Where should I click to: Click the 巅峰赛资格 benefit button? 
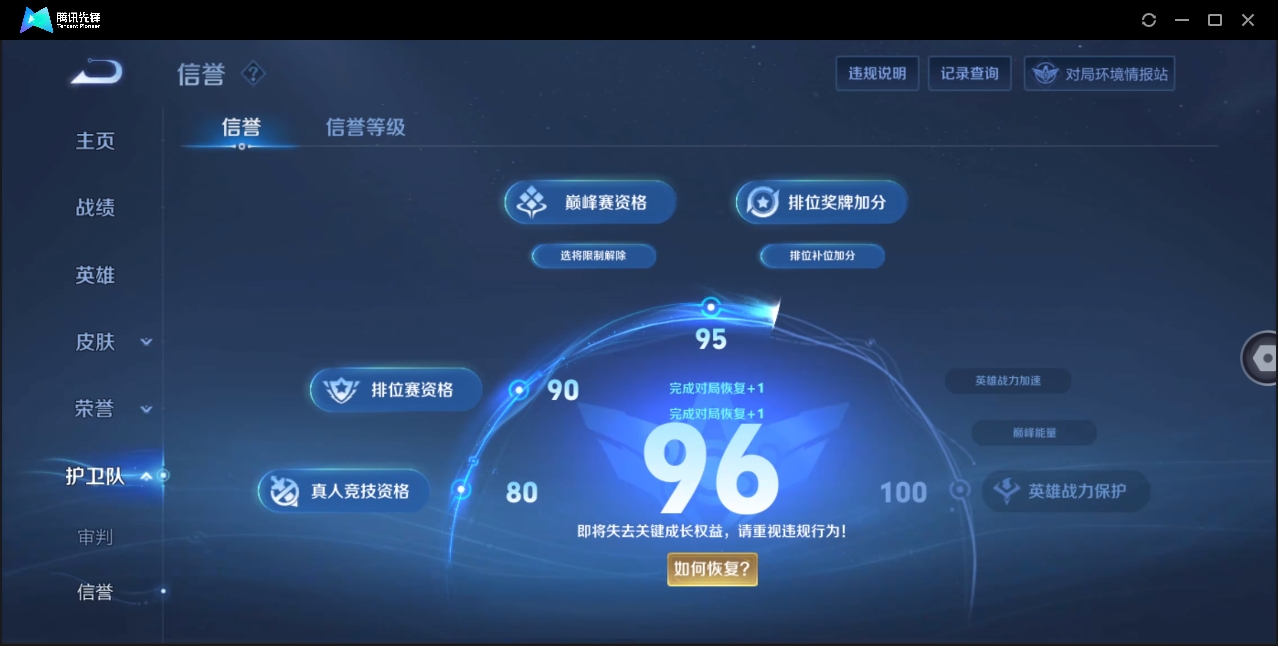pyautogui.click(x=591, y=203)
